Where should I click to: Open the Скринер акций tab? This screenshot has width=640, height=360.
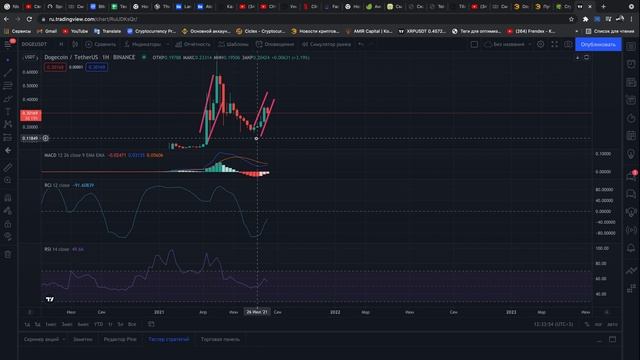click(x=41, y=339)
